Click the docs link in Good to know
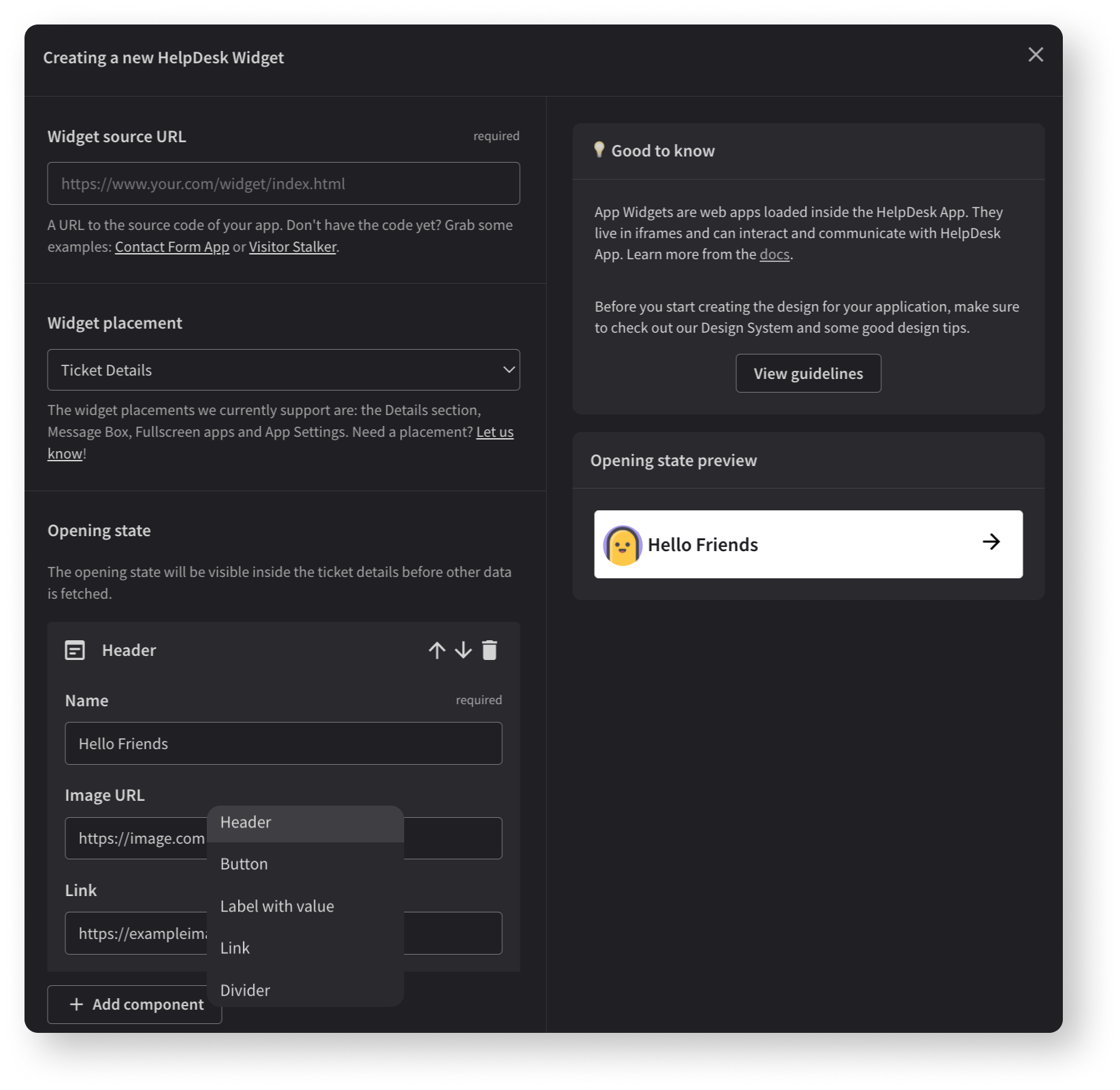 (x=775, y=254)
